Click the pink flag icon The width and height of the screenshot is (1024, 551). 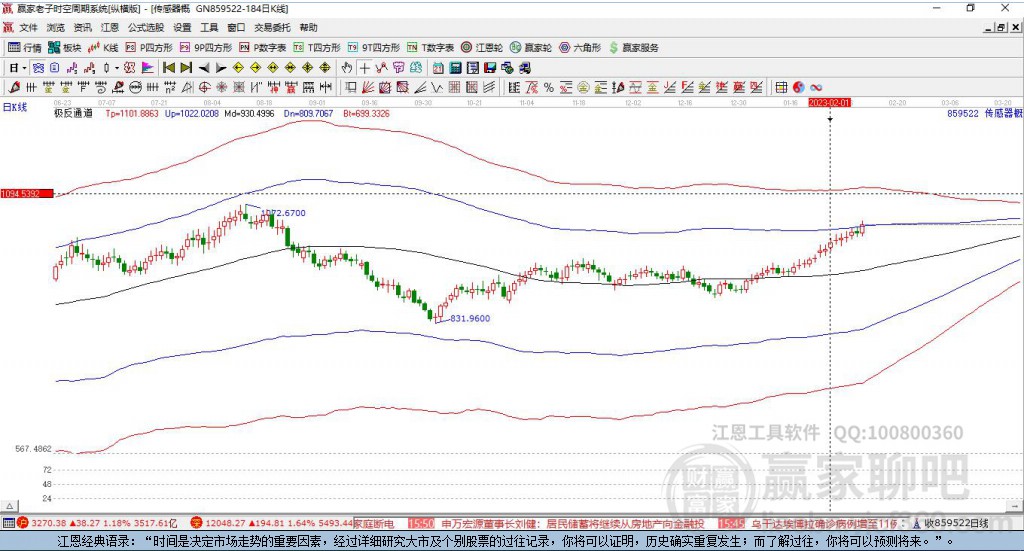148,68
